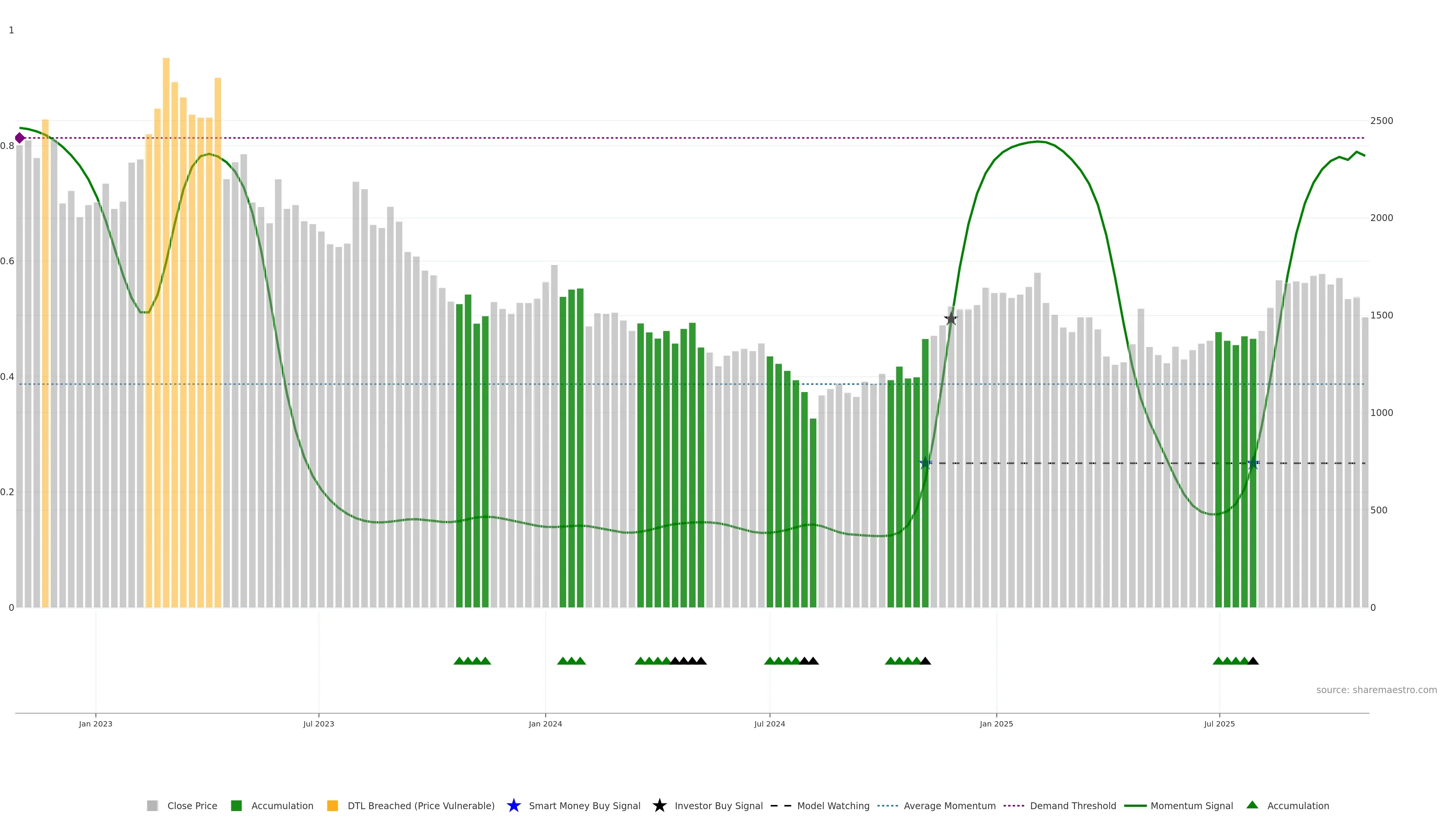Hide the Model Watching series via legend
The width and height of the screenshot is (1456, 819).
click(x=833, y=805)
